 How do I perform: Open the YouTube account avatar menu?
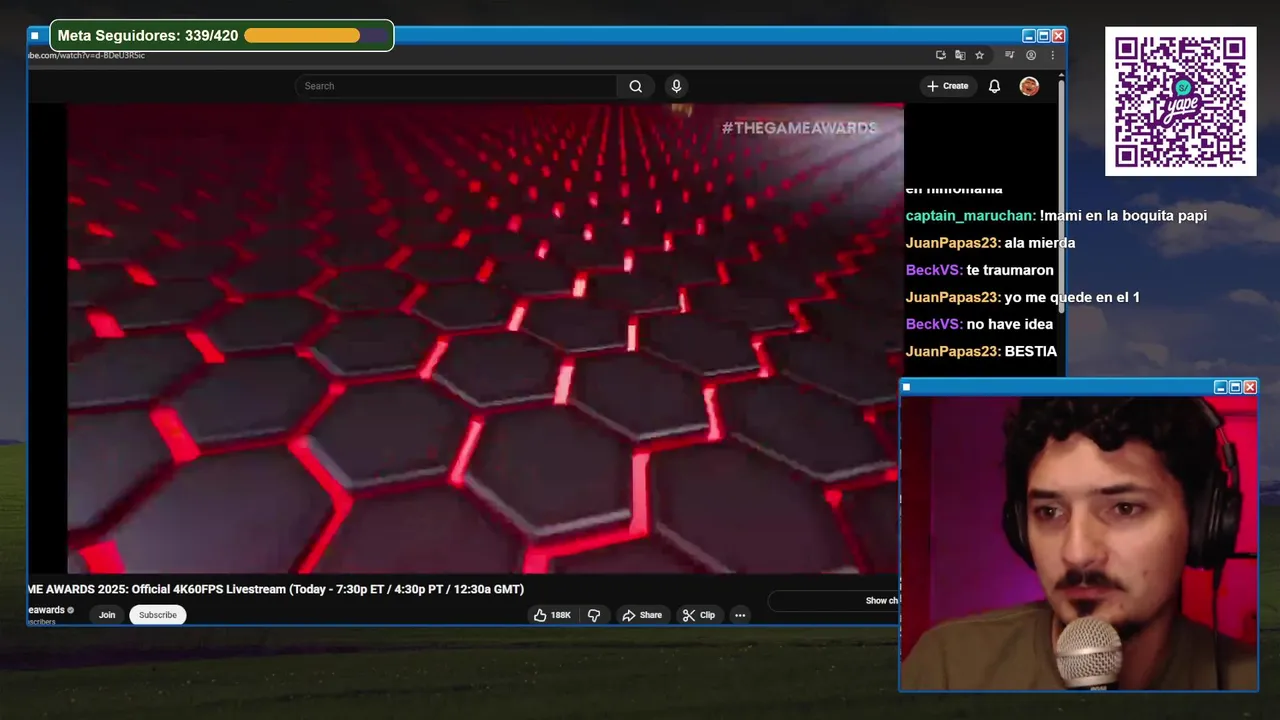coord(1029,86)
